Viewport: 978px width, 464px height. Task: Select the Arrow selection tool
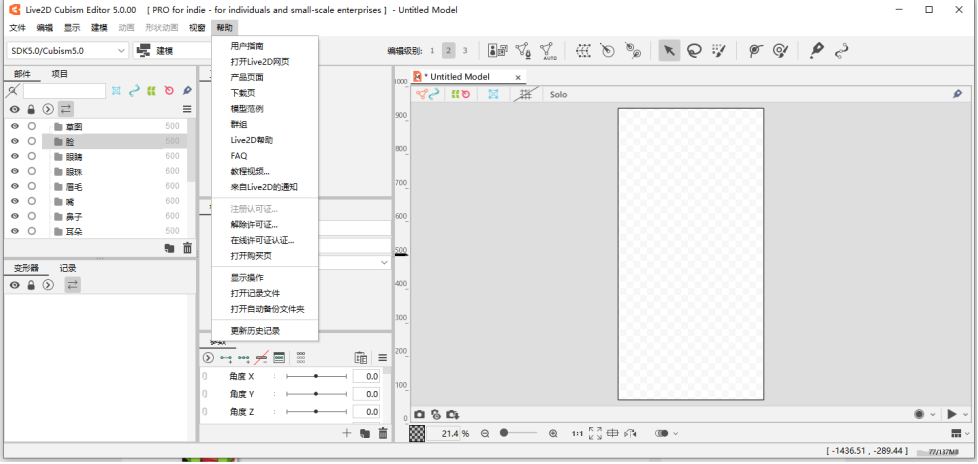pos(669,51)
